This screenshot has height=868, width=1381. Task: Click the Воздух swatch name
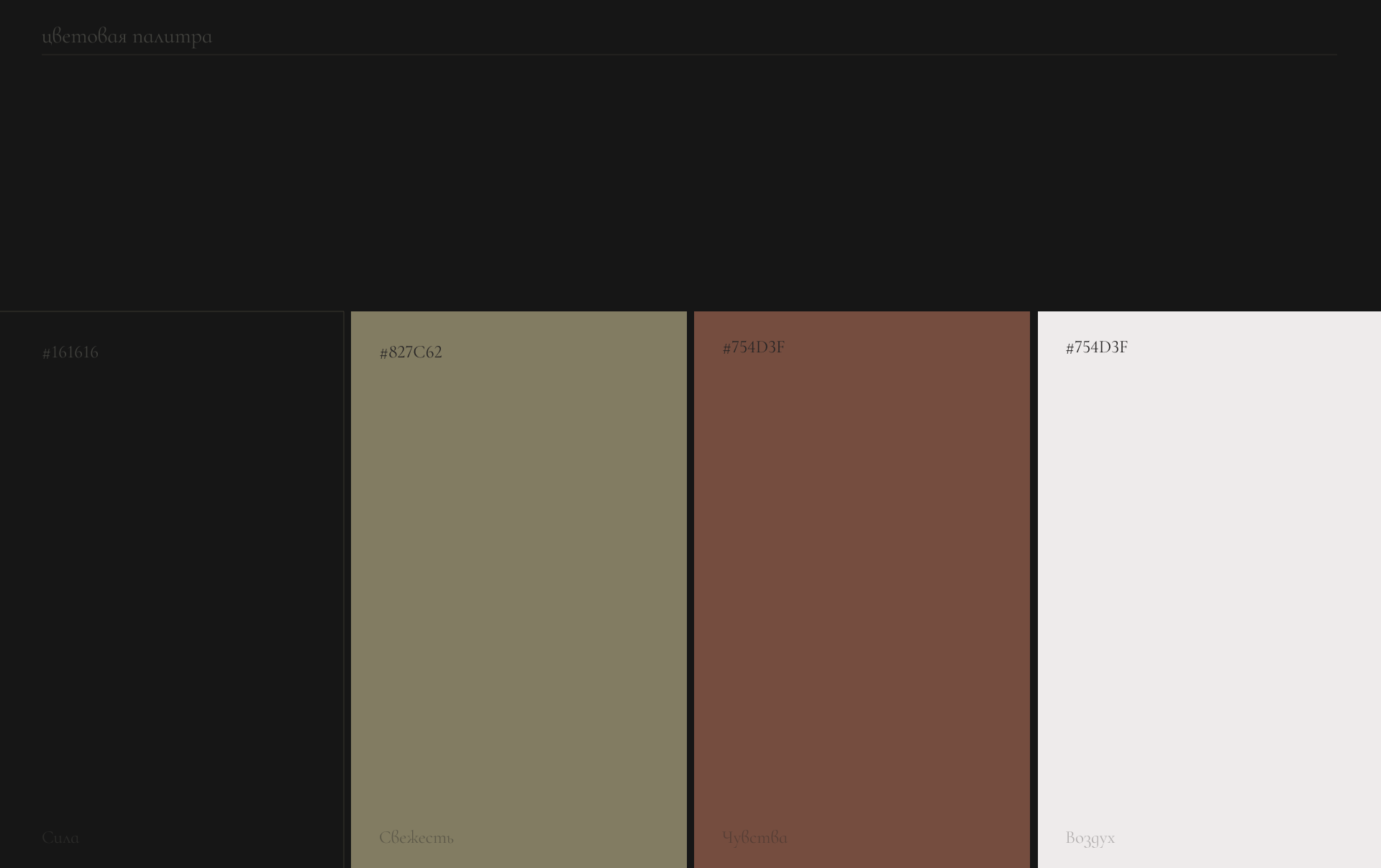pos(1090,838)
